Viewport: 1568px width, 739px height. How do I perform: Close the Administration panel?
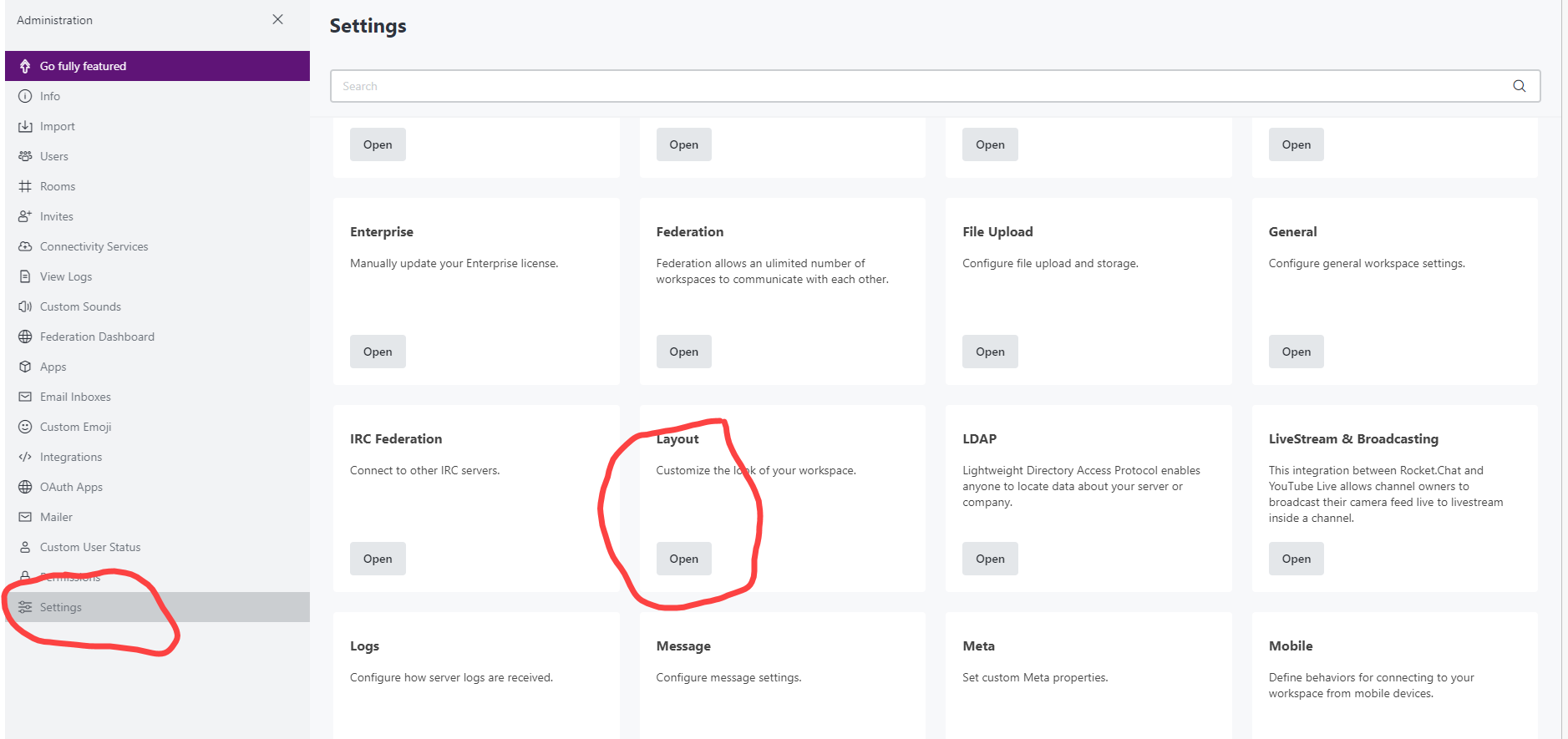pos(277,19)
